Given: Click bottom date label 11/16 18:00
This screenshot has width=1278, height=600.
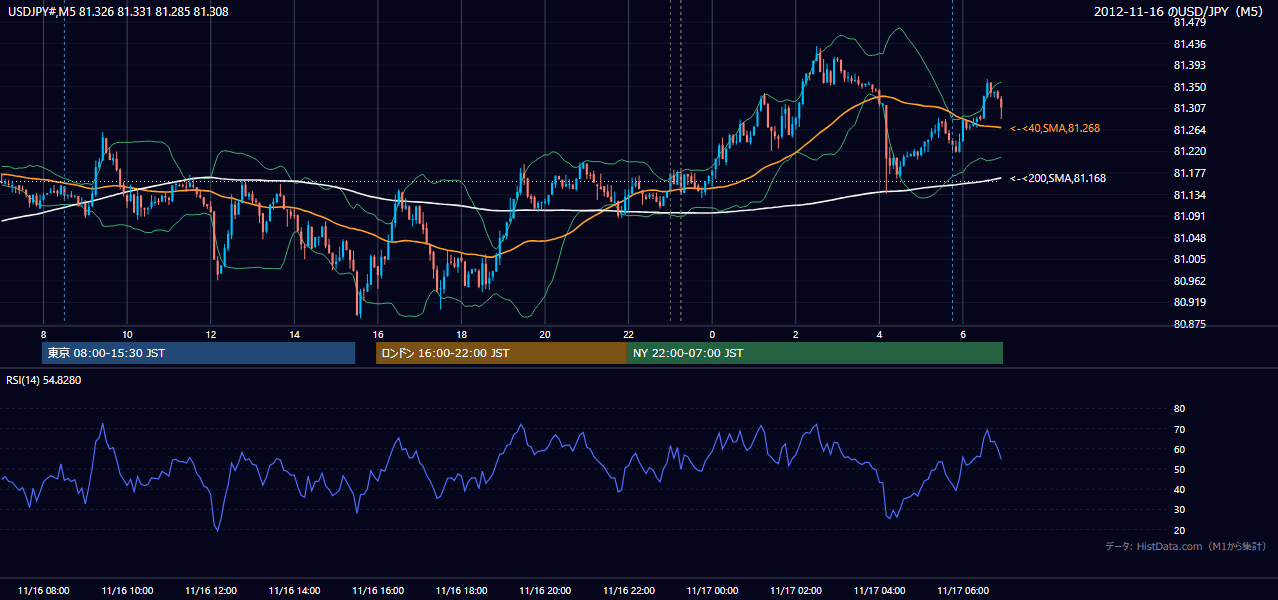Looking at the screenshot, I should pos(461,591).
